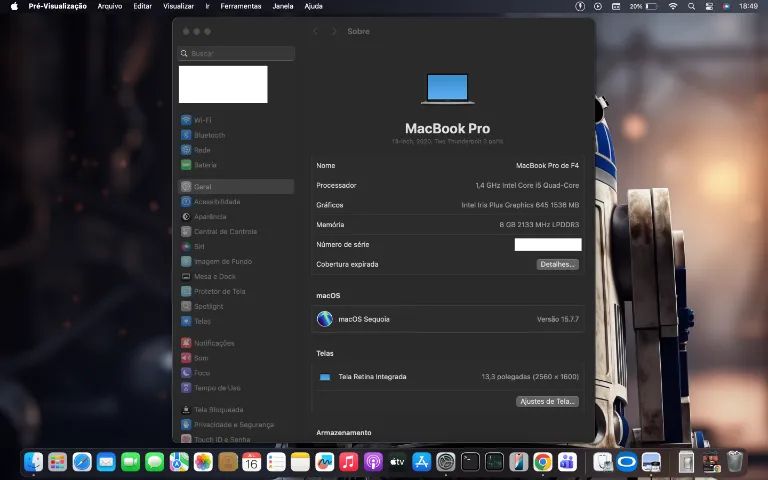Open Finder from the Dock
The image size is (768, 480).
(x=33, y=462)
